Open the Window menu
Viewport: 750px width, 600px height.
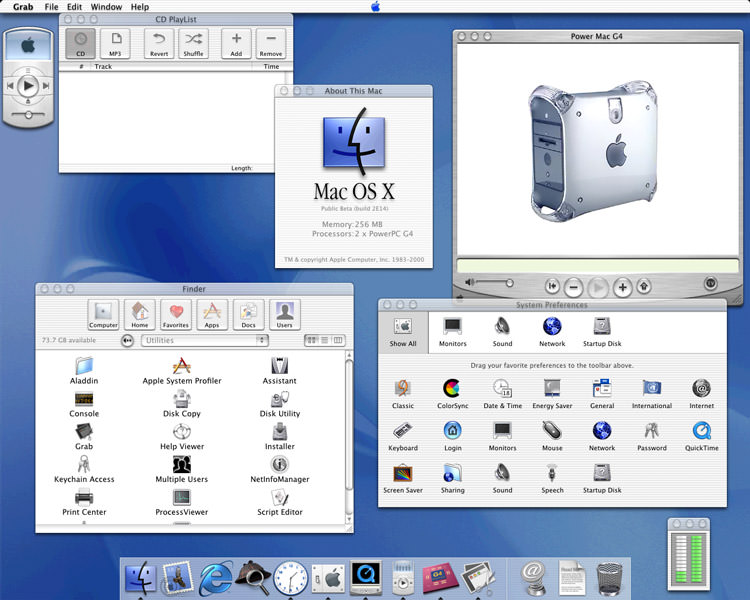[x=106, y=7]
